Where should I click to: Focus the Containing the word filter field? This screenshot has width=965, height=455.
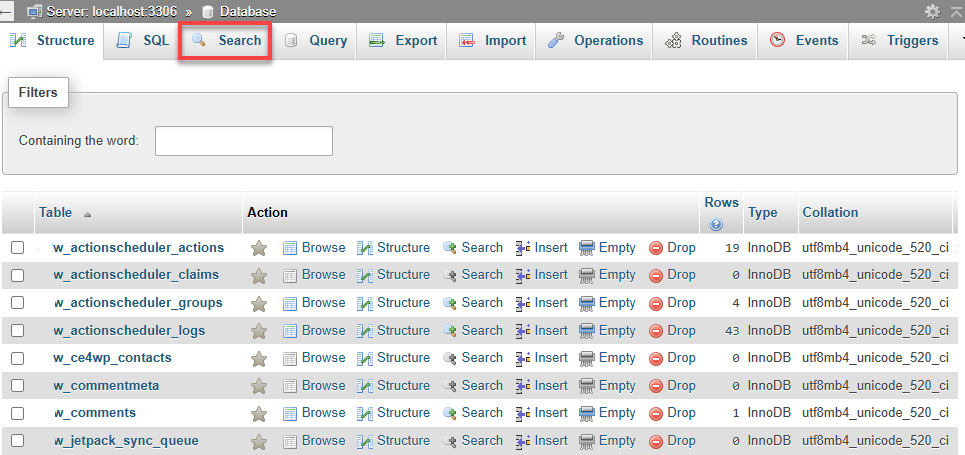[x=243, y=141]
